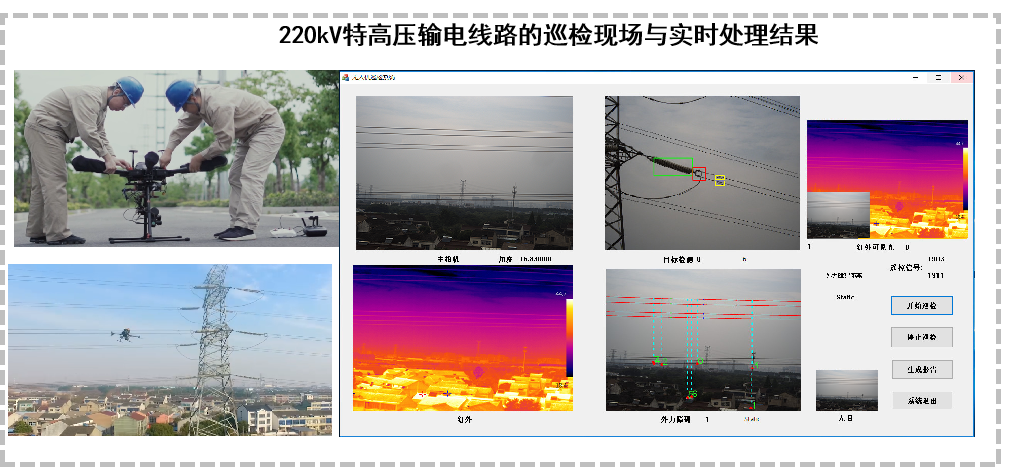
Task: Click the app icon in the title bar
Action: coord(346,77)
